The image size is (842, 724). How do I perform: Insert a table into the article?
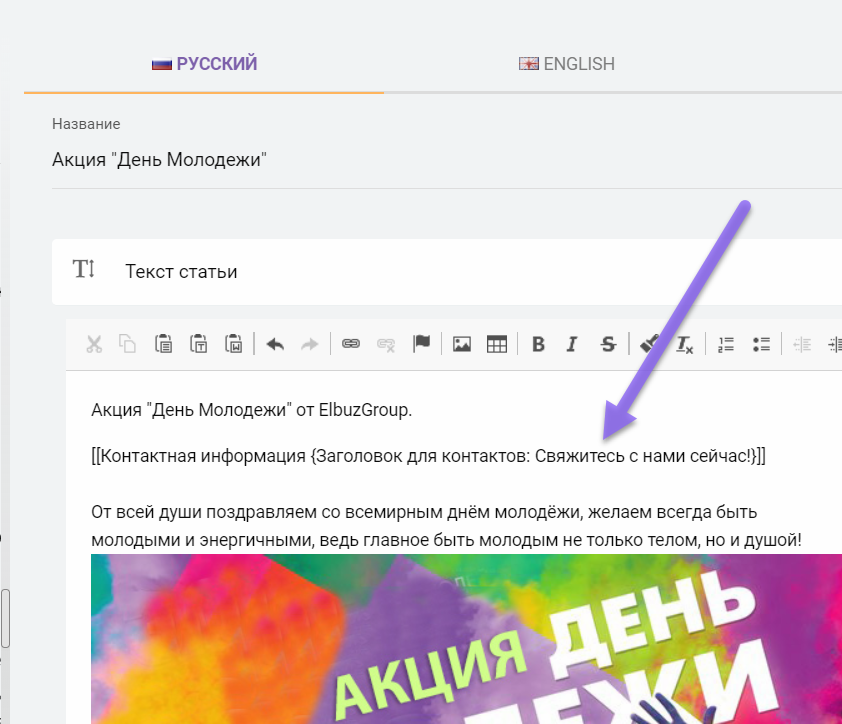[x=497, y=345]
